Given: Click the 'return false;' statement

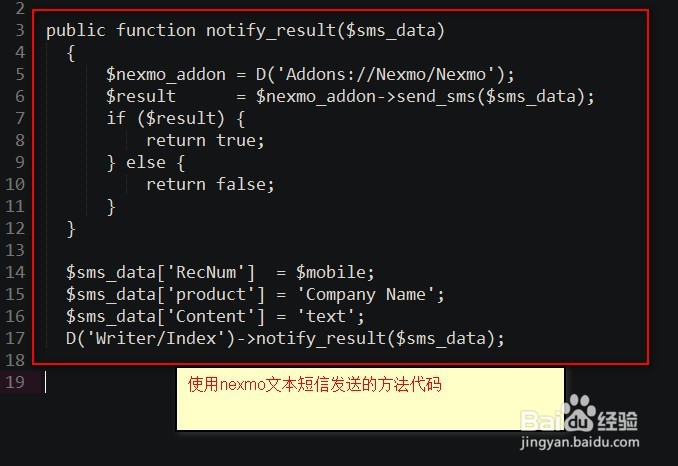Looking at the screenshot, I should [x=210, y=184].
